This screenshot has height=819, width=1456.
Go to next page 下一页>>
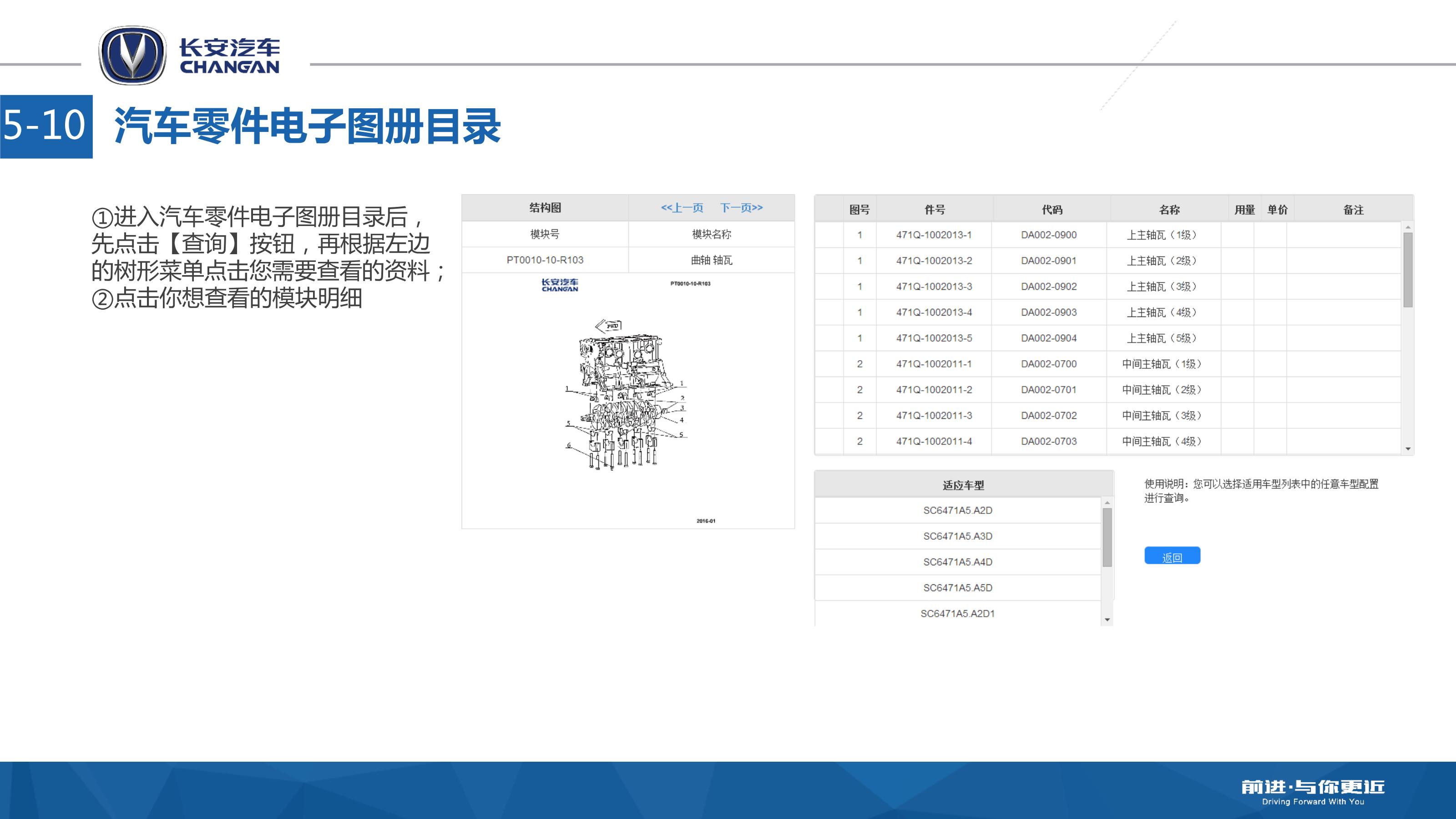741,208
